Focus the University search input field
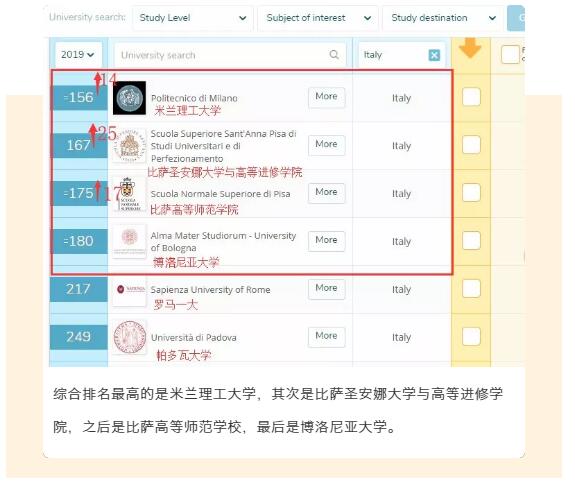 point(230,55)
